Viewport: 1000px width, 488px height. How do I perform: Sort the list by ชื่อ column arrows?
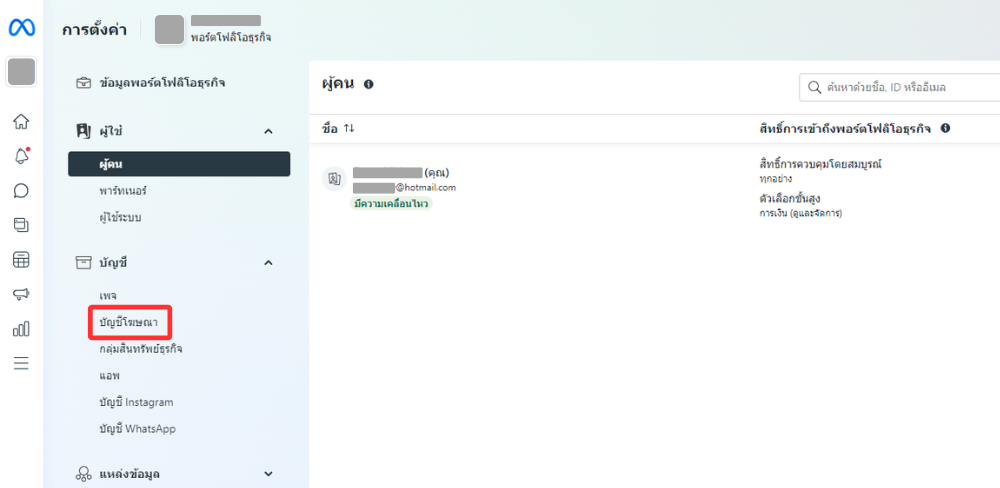pyautogui.click(x=348, y=128)
